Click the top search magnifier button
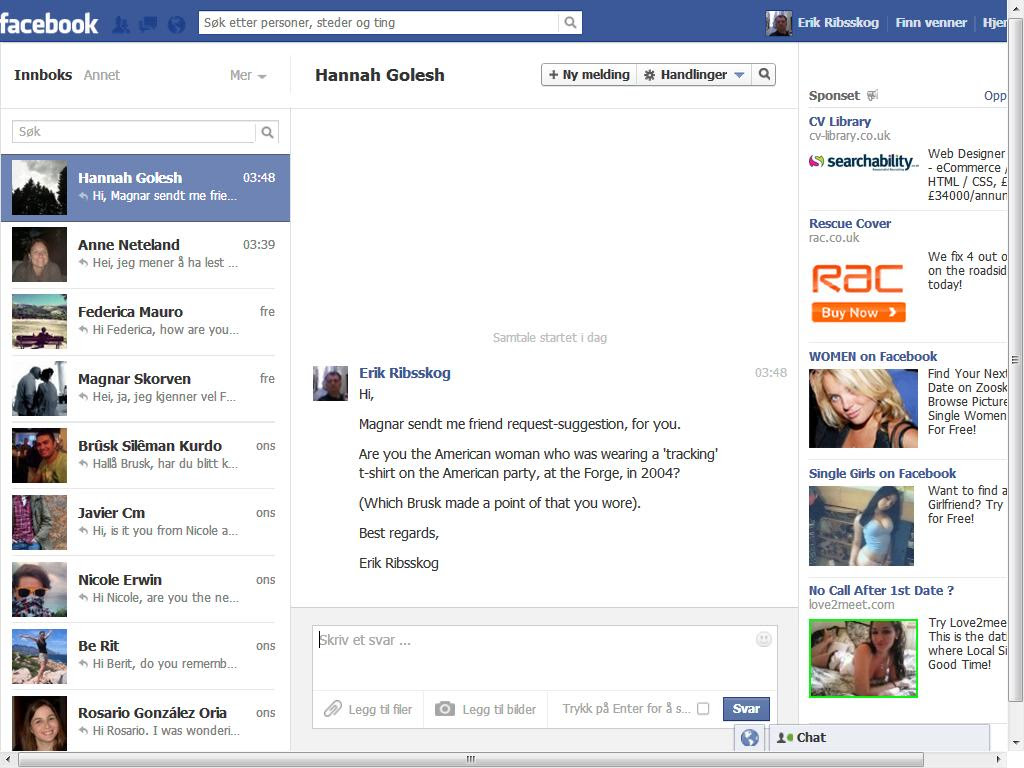1024x768 pixels. [x=570, y=22]
